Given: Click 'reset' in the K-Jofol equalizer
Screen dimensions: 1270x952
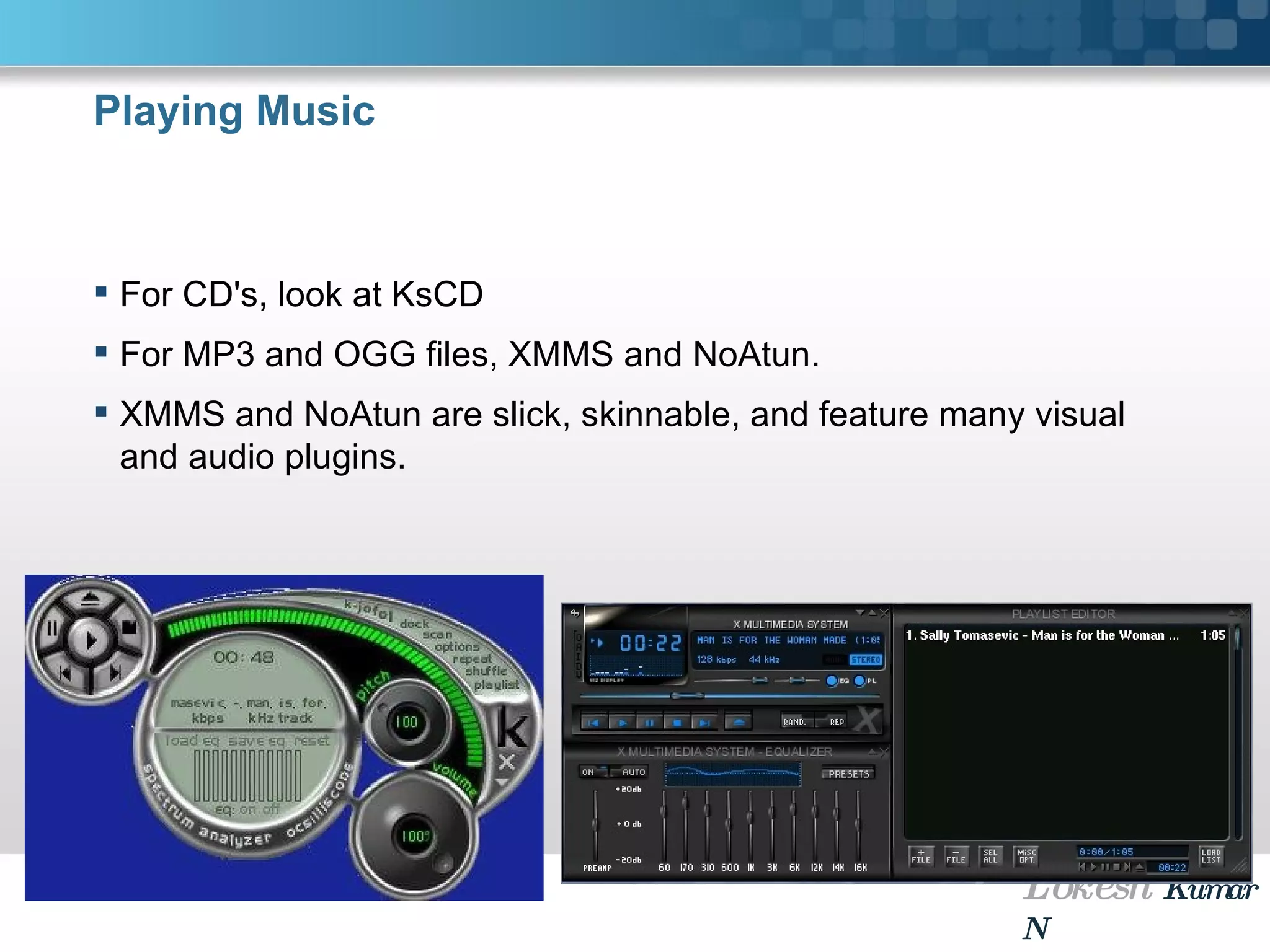Looking at the screenshot, I should pyautogui.click(x=312, y=740).
